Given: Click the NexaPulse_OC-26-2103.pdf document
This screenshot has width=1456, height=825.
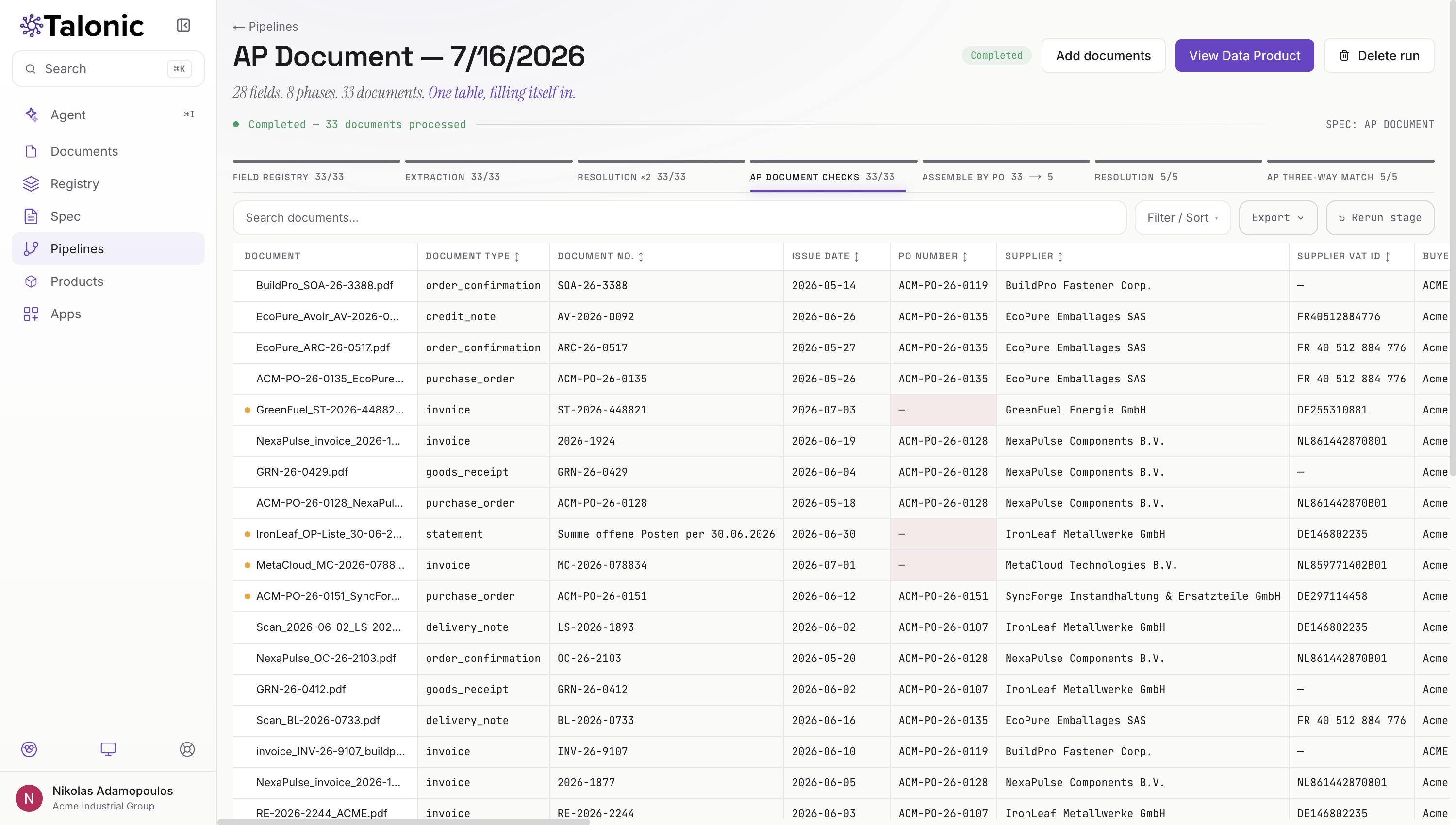Looking at the screenshot, I should click(326, 659).
